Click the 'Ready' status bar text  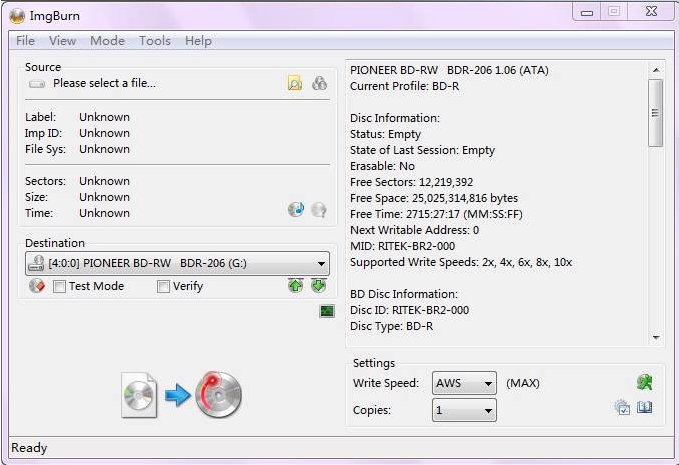(29, 448)
